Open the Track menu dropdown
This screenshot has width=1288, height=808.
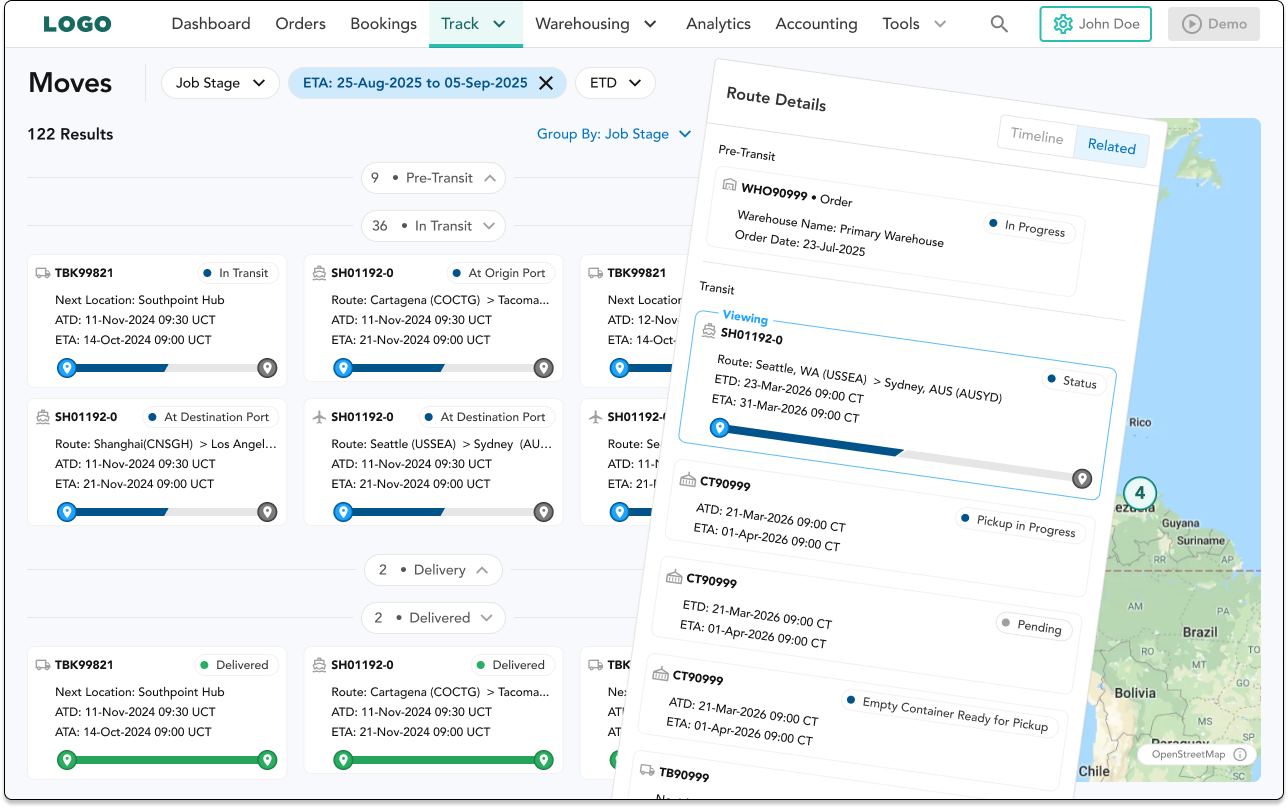click(x=475, y=24)
